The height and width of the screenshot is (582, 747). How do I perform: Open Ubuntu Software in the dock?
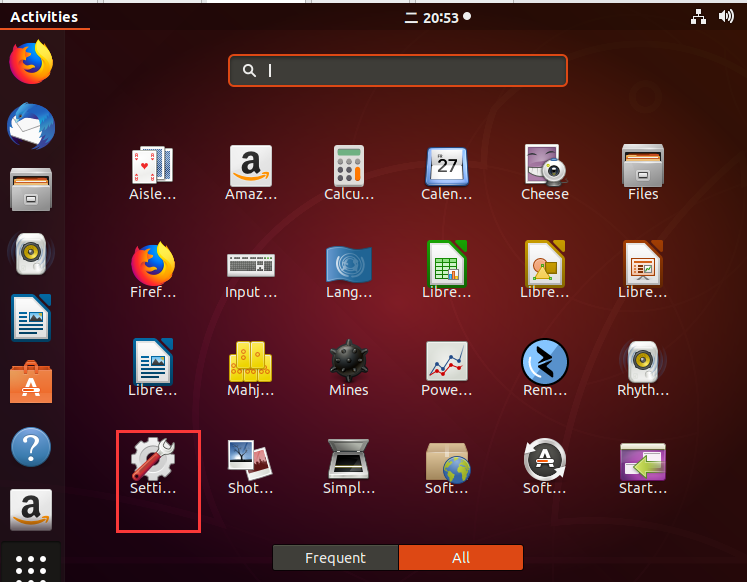[31, 382]
